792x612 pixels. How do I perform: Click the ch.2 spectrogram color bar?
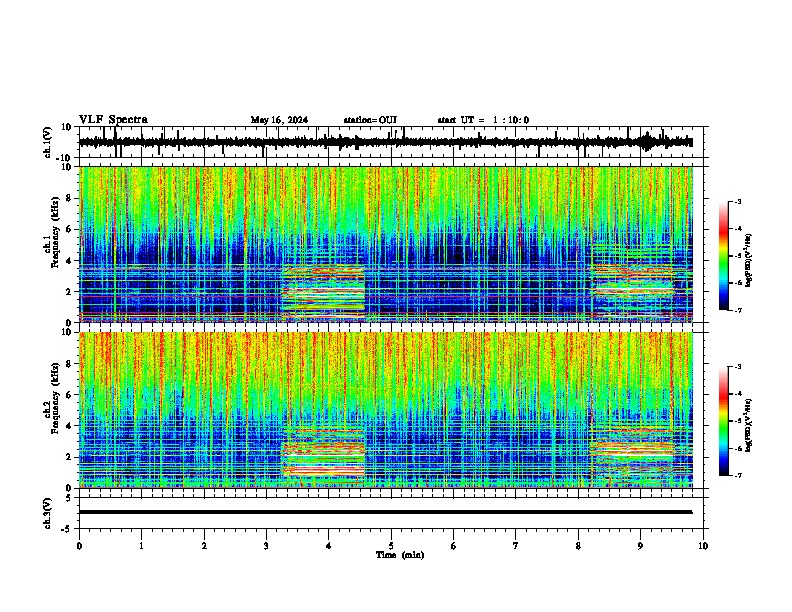click(723, 421)
